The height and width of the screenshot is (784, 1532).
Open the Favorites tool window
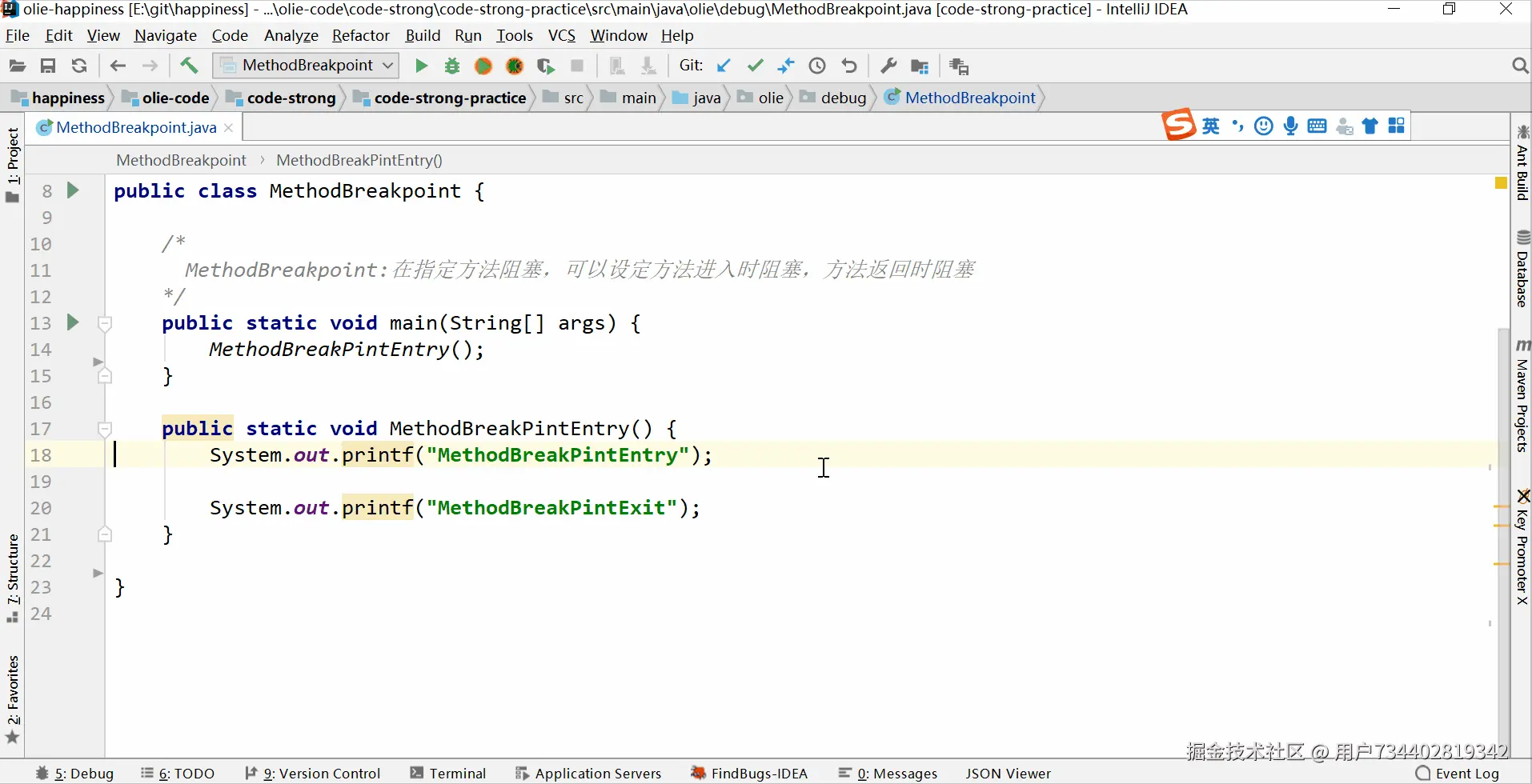click(x=13, y=699)
